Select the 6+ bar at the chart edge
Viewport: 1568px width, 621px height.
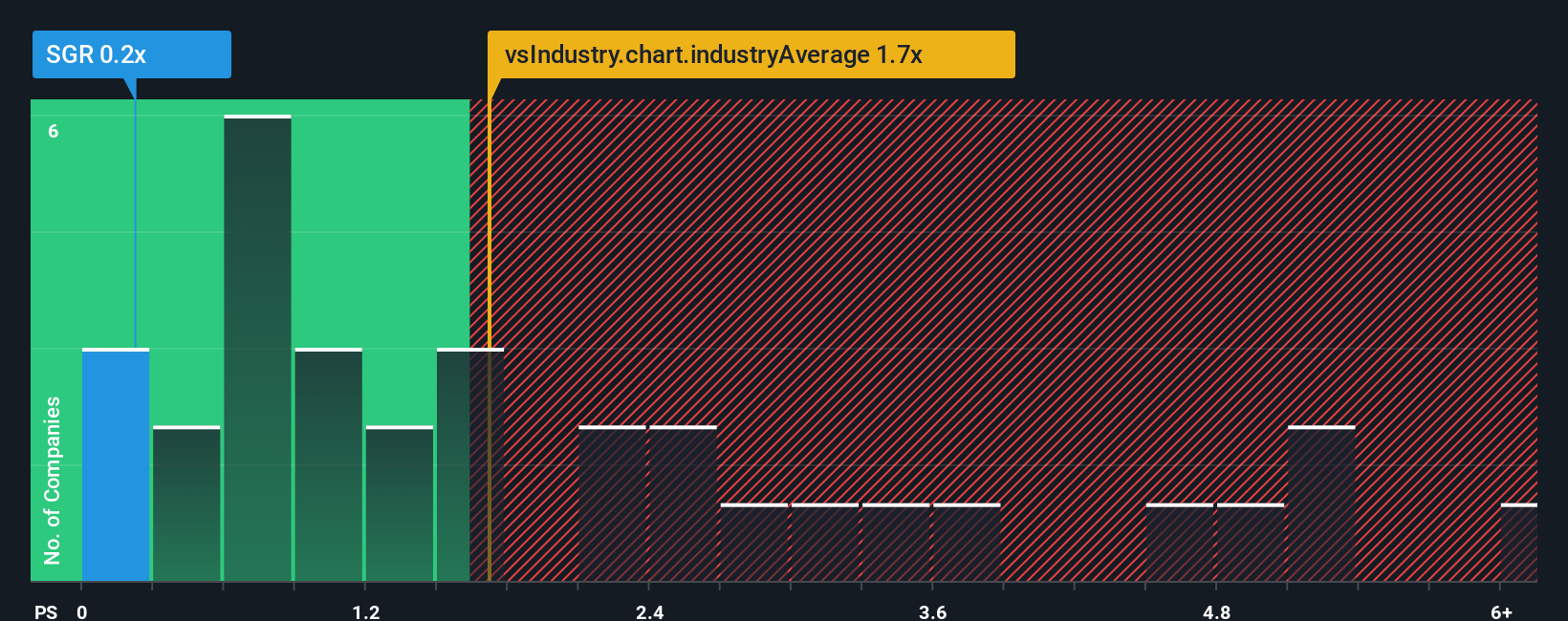click(x=1519, y=543)
